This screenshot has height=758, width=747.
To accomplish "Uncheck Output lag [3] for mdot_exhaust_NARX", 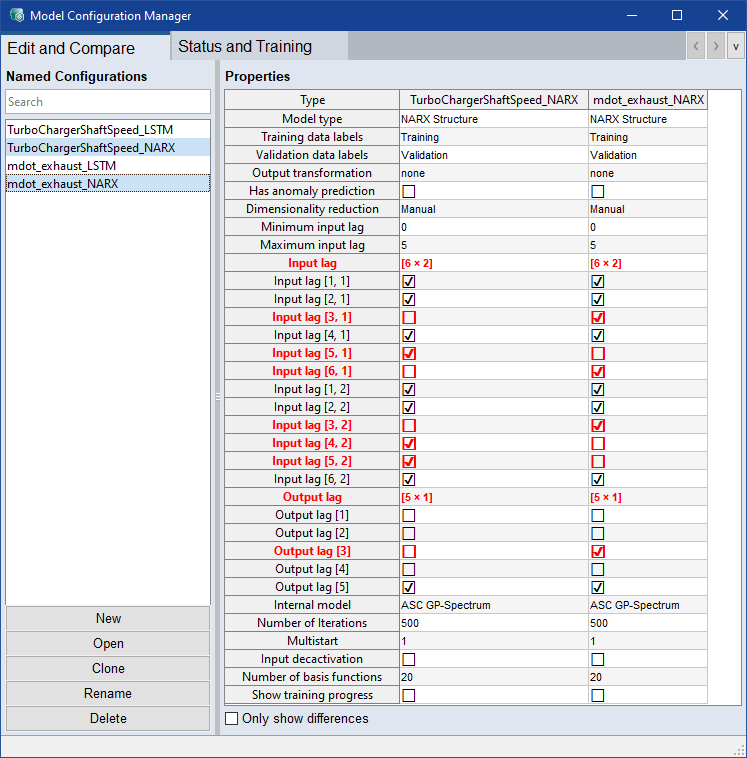I will pyautogui.click(x=597, y=551).
